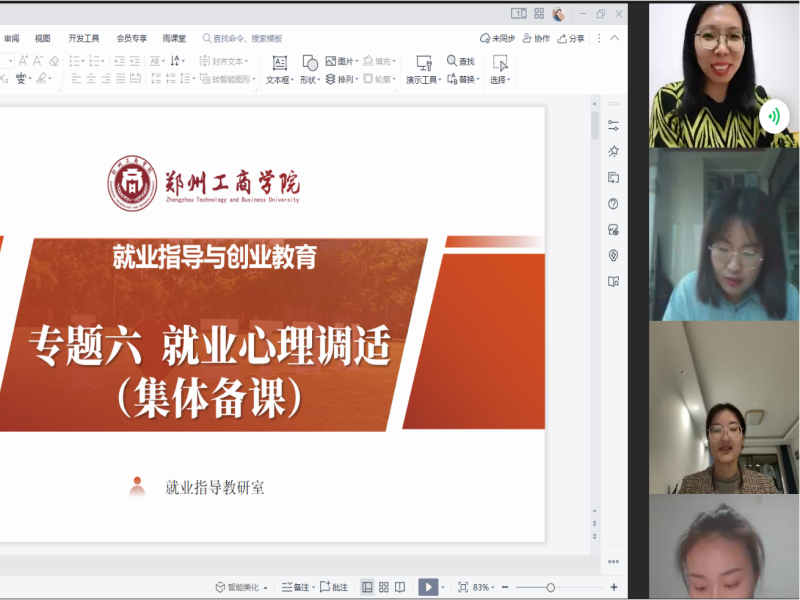Open the 形状 shapes gallery
This screenshot has height=600, width=800.
tap(310, 70)
